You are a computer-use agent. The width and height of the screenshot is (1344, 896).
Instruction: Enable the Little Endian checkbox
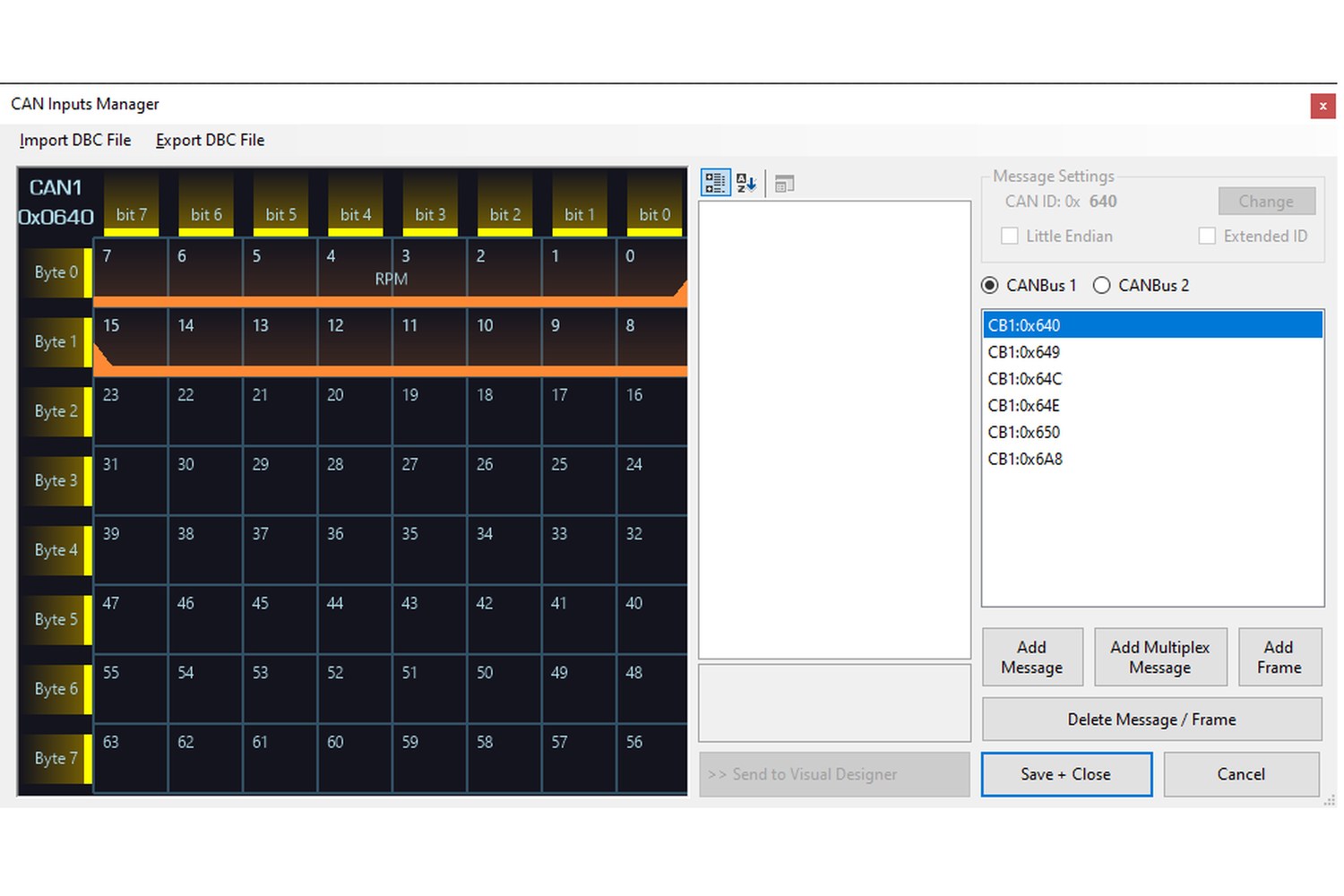[x=1010, y=236]
